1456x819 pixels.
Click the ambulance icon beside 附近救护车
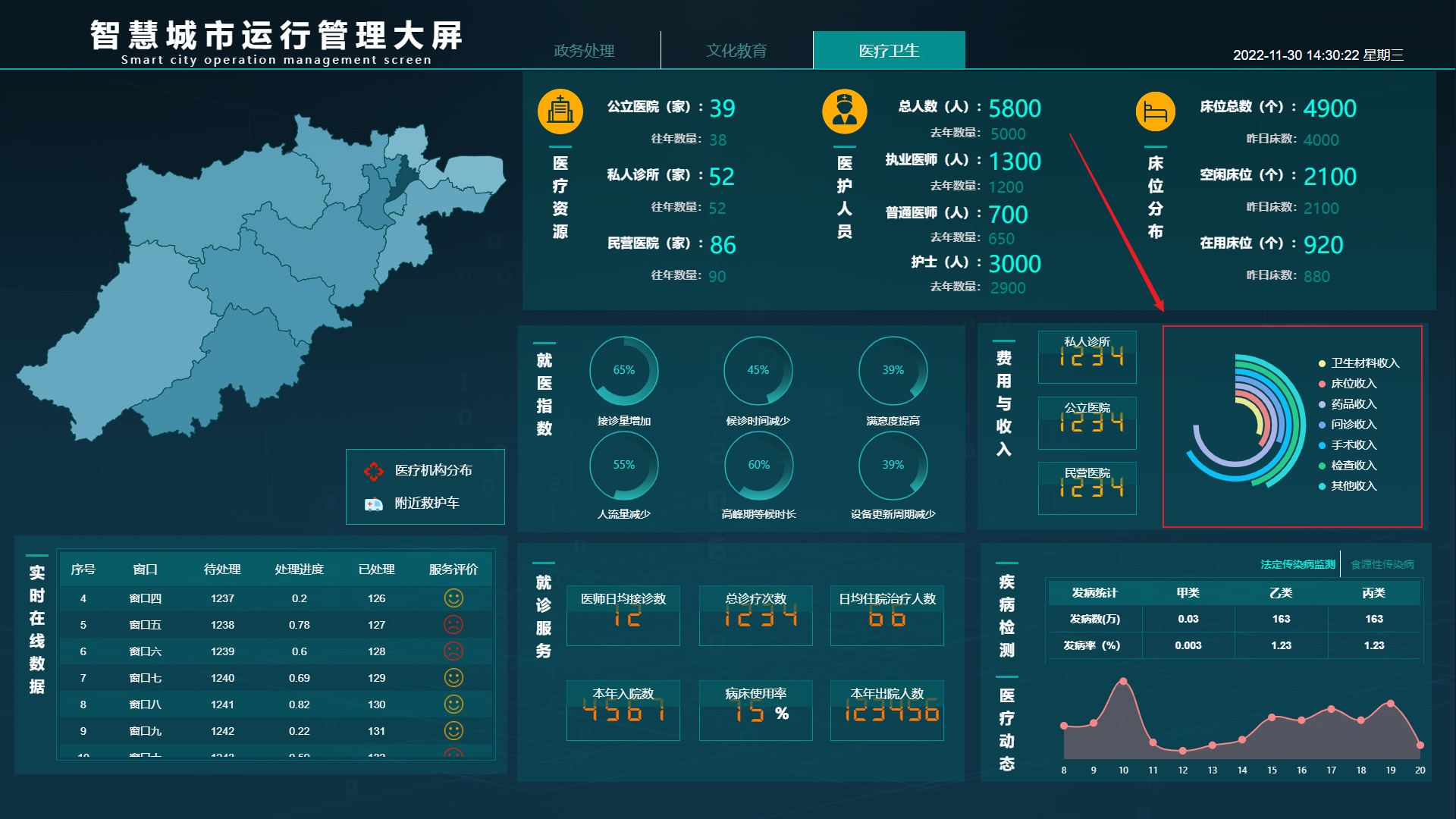pos(374,504)
